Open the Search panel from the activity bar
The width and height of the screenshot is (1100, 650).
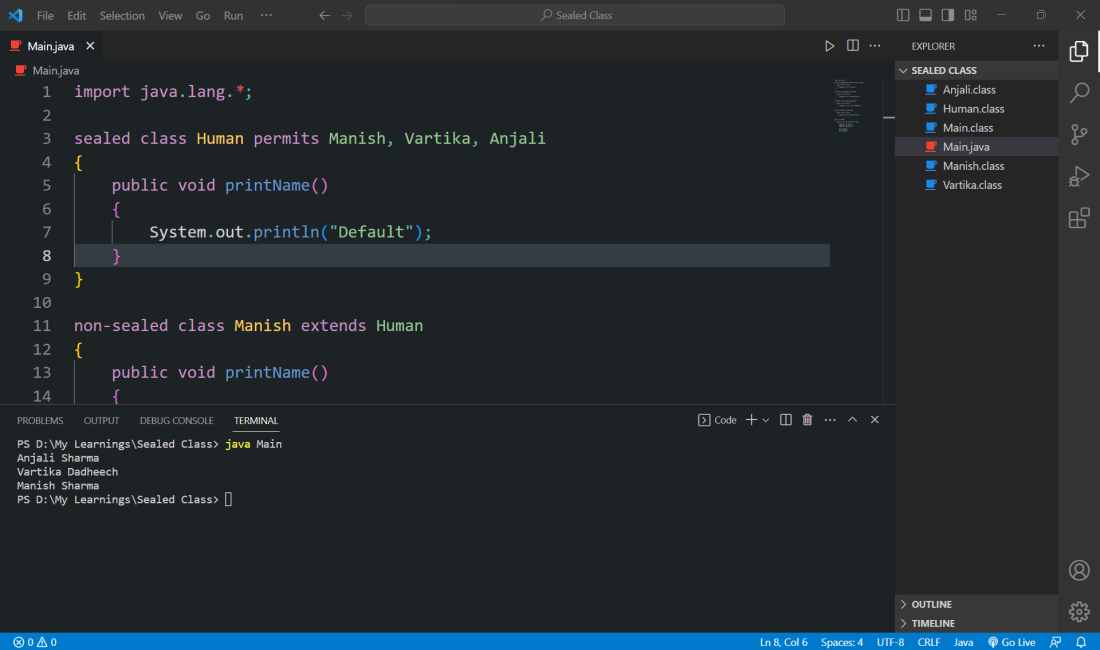click(1079, 92)
